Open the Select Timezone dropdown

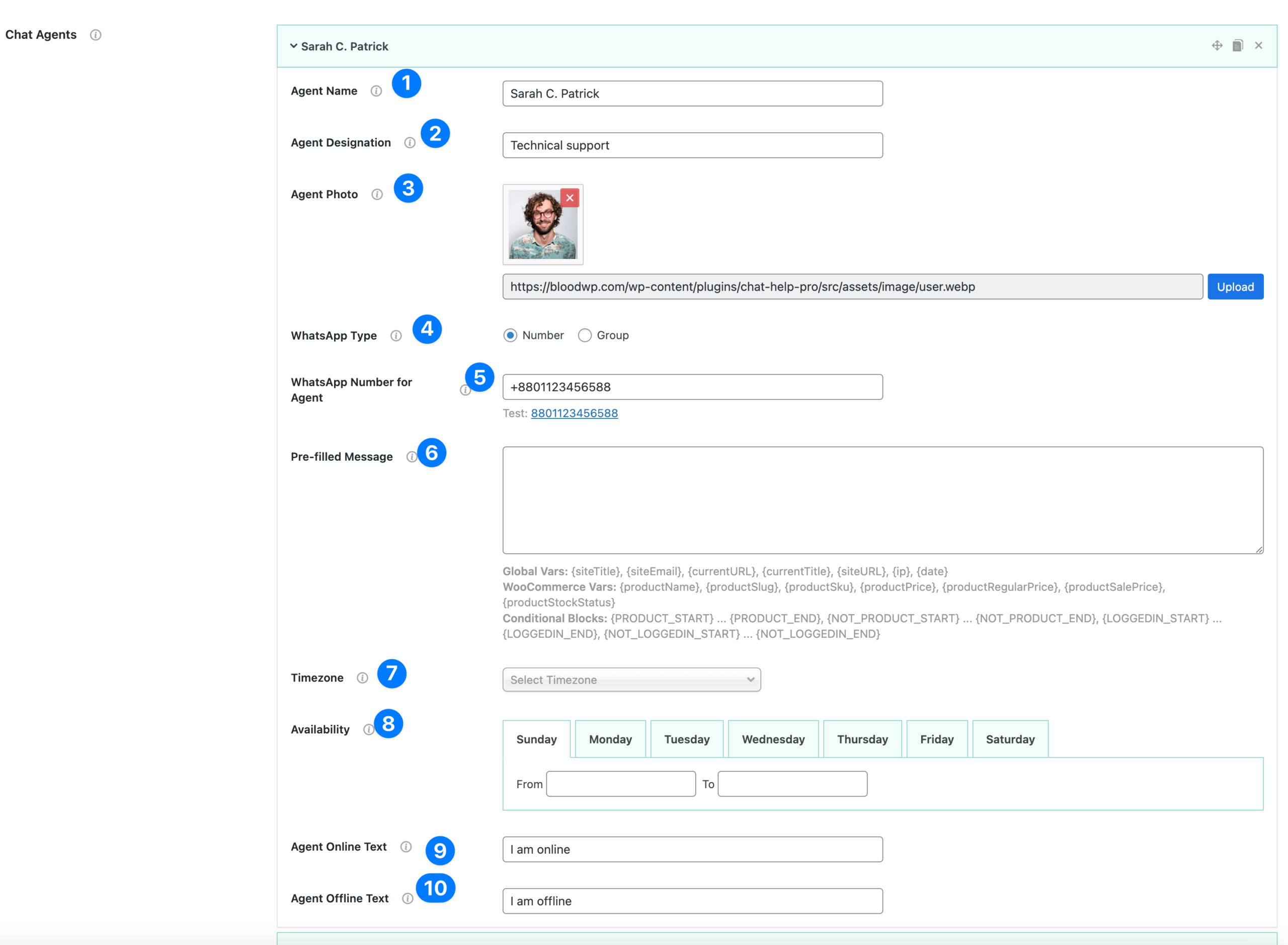coord(631,679)
